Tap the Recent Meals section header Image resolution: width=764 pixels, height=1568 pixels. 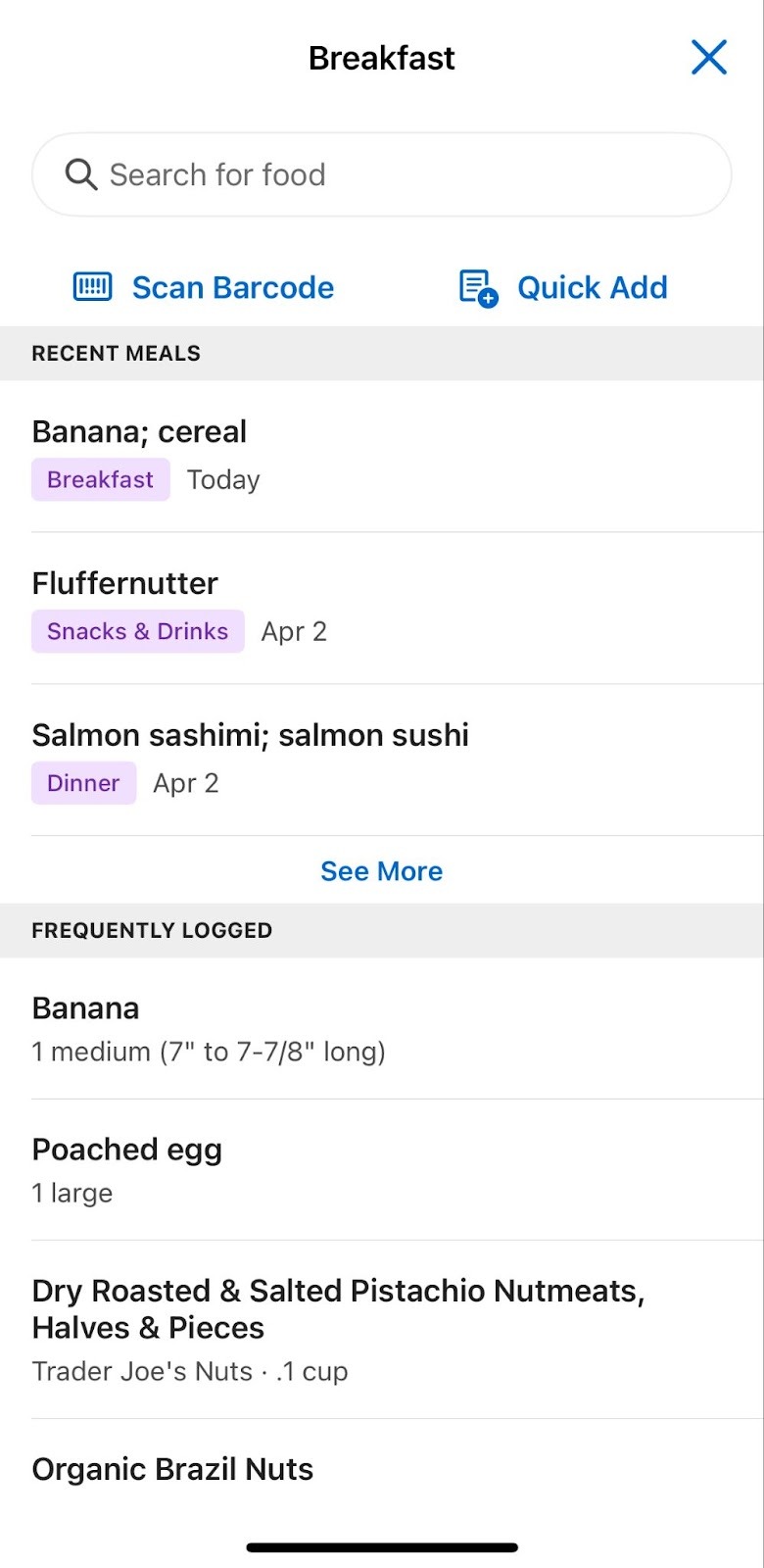click(x=116, y=354)
